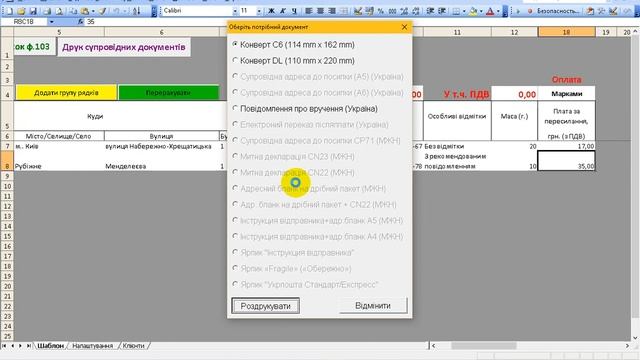This screenshot has height=360, width=640.
Task: Click the Print icon in toolbar
Action: point(47,11)
